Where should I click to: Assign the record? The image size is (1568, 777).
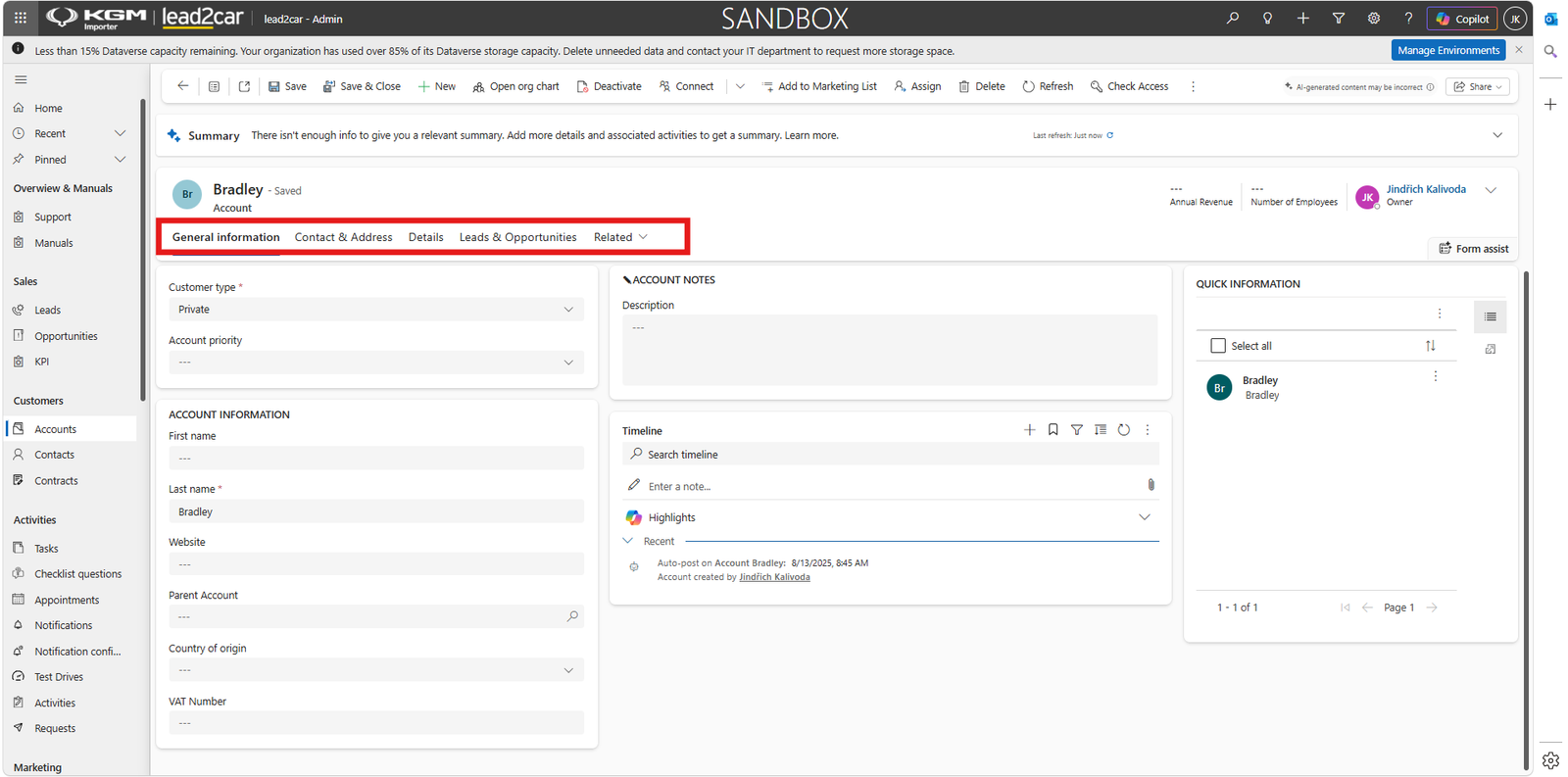pos(917,86)
